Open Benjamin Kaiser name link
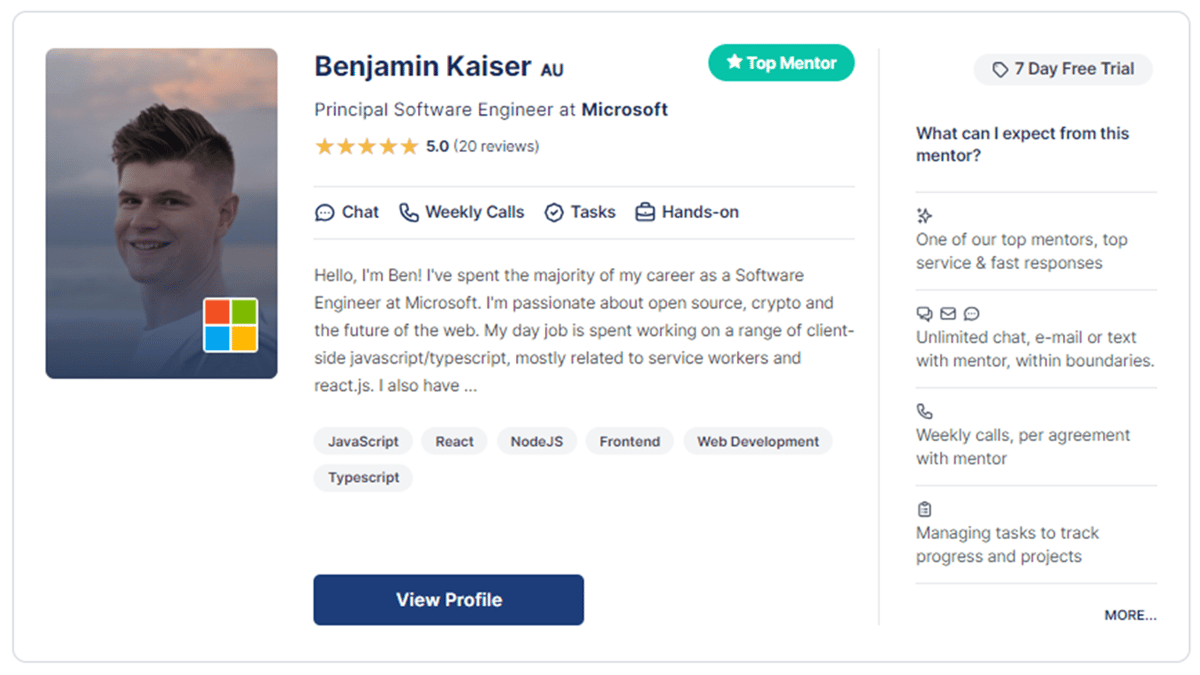 click(x=423, y=67)
